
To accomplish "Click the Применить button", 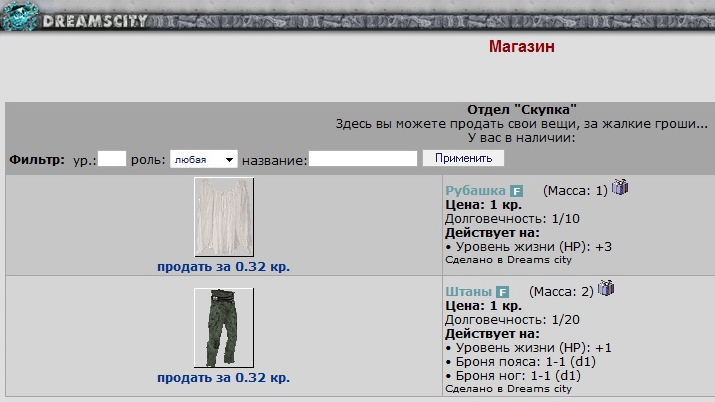I will pos(463,158).
